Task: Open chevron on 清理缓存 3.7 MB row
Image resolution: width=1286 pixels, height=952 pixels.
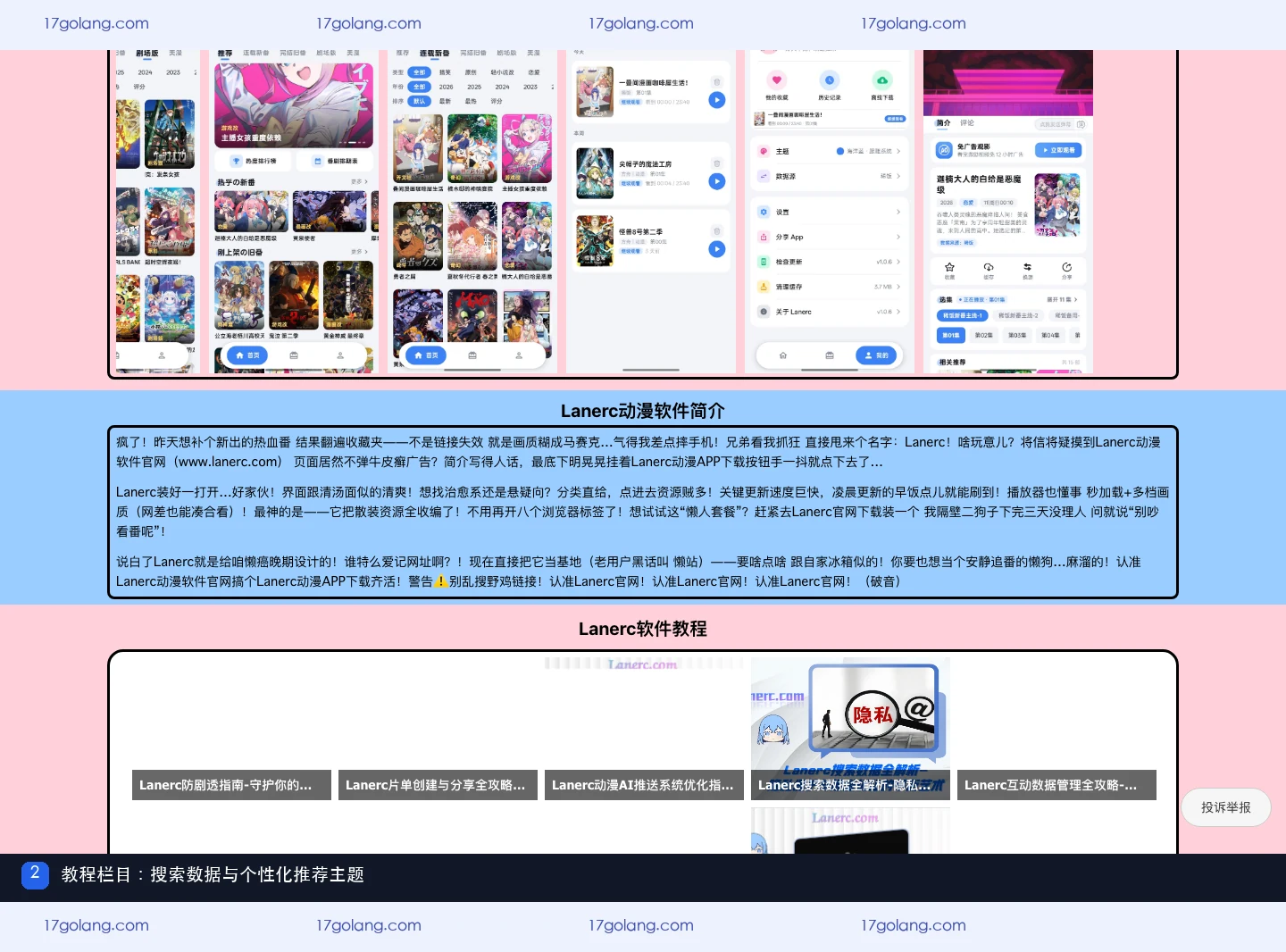Action: click(x=898, y=287)
